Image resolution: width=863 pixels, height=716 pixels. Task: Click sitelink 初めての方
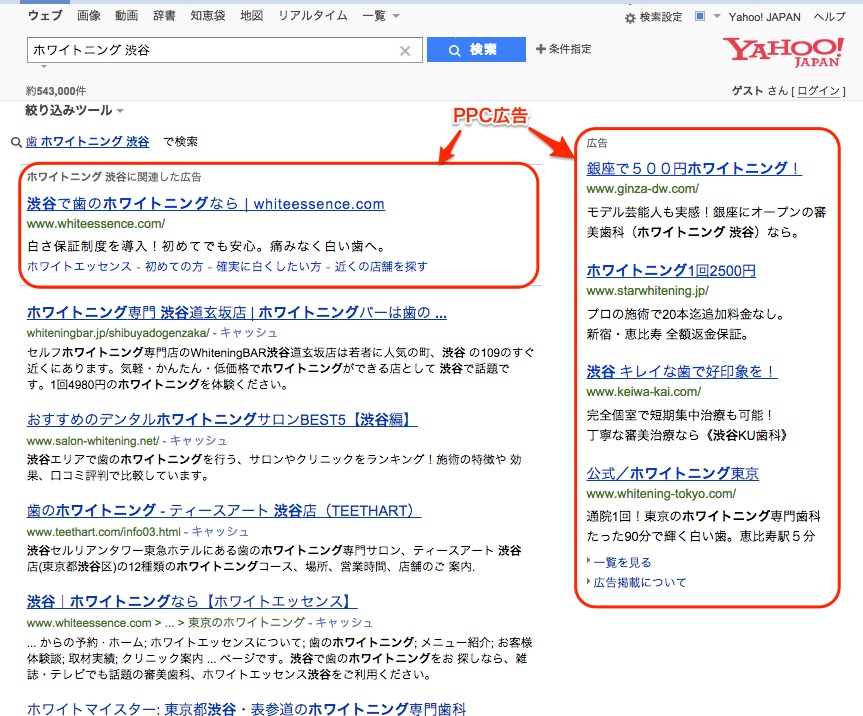click(174, 266)
